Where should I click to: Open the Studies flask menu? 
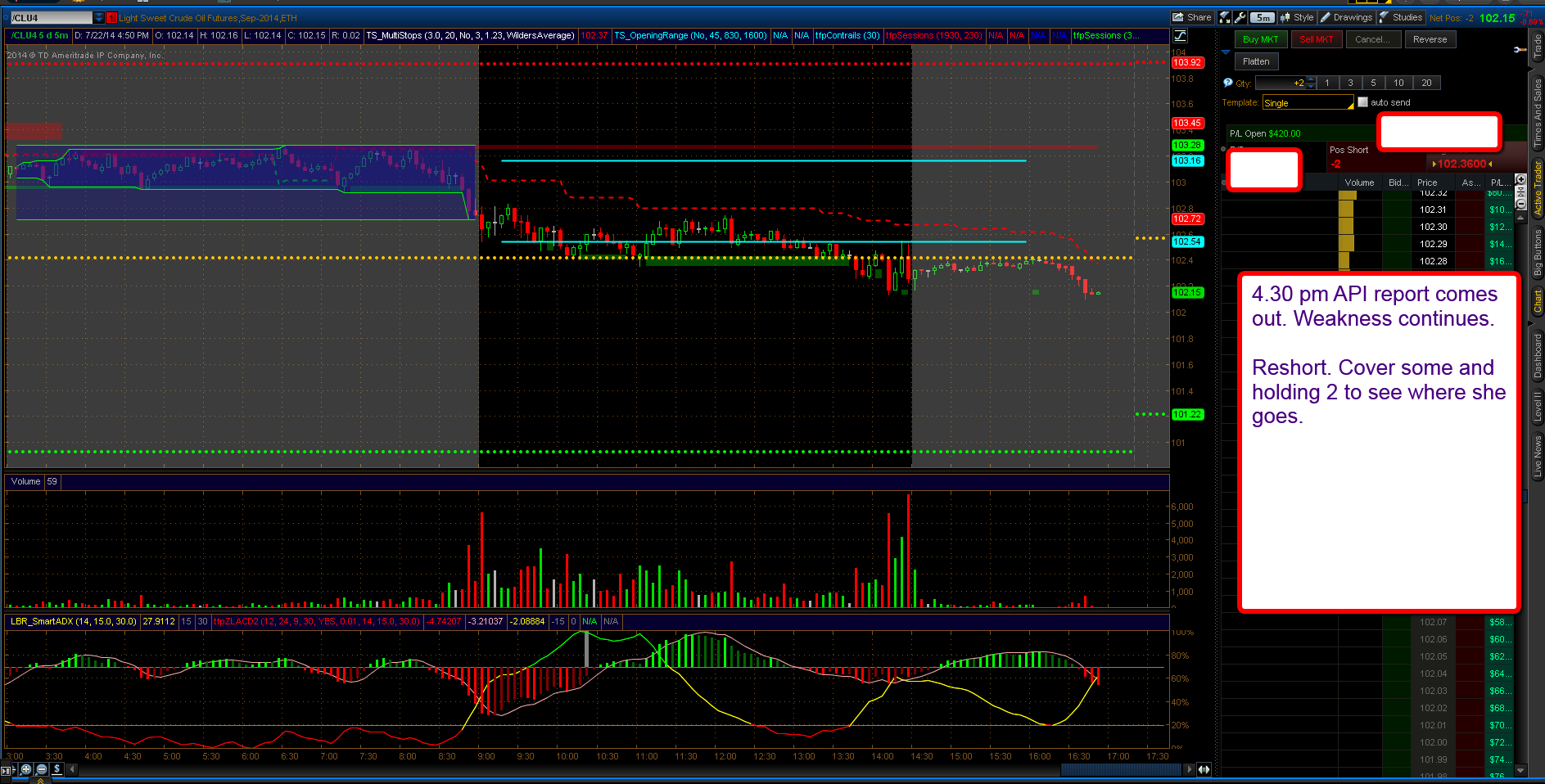1401,17
